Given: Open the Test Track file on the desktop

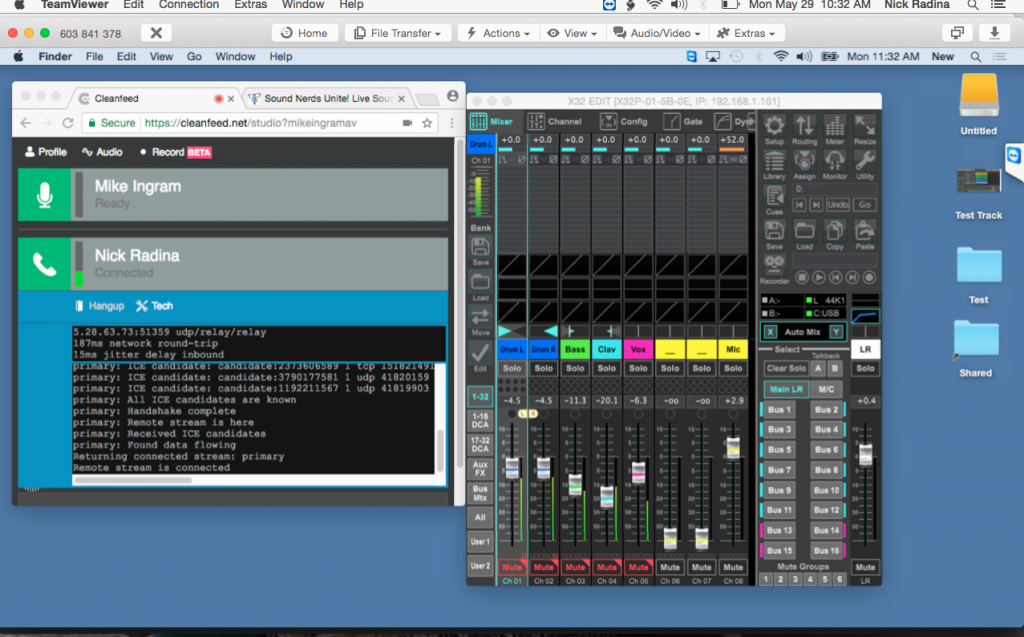Looking at the screenshot, I should point(978,193).
